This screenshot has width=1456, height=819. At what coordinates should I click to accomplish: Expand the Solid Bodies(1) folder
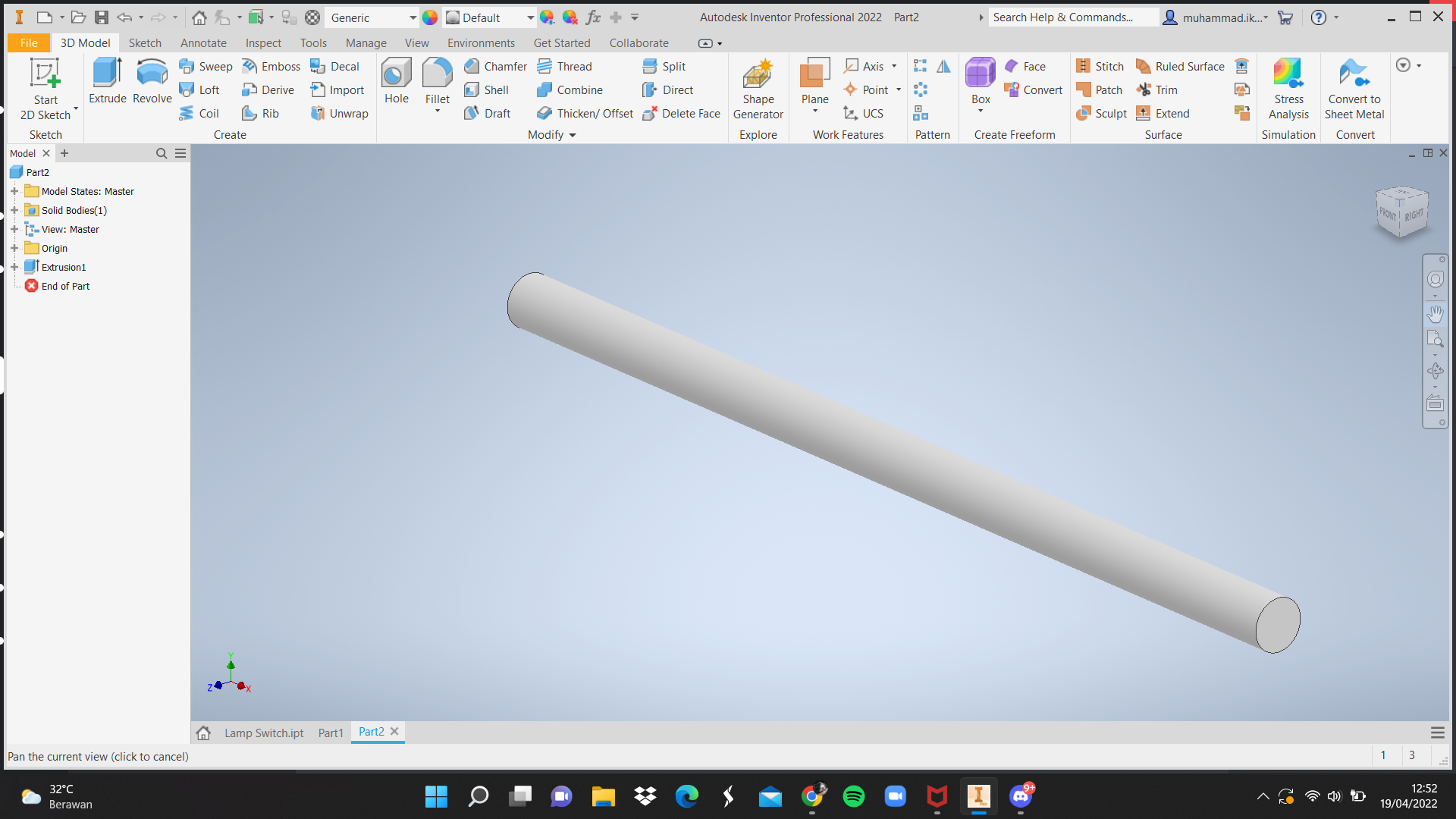[x=14, y=210]
